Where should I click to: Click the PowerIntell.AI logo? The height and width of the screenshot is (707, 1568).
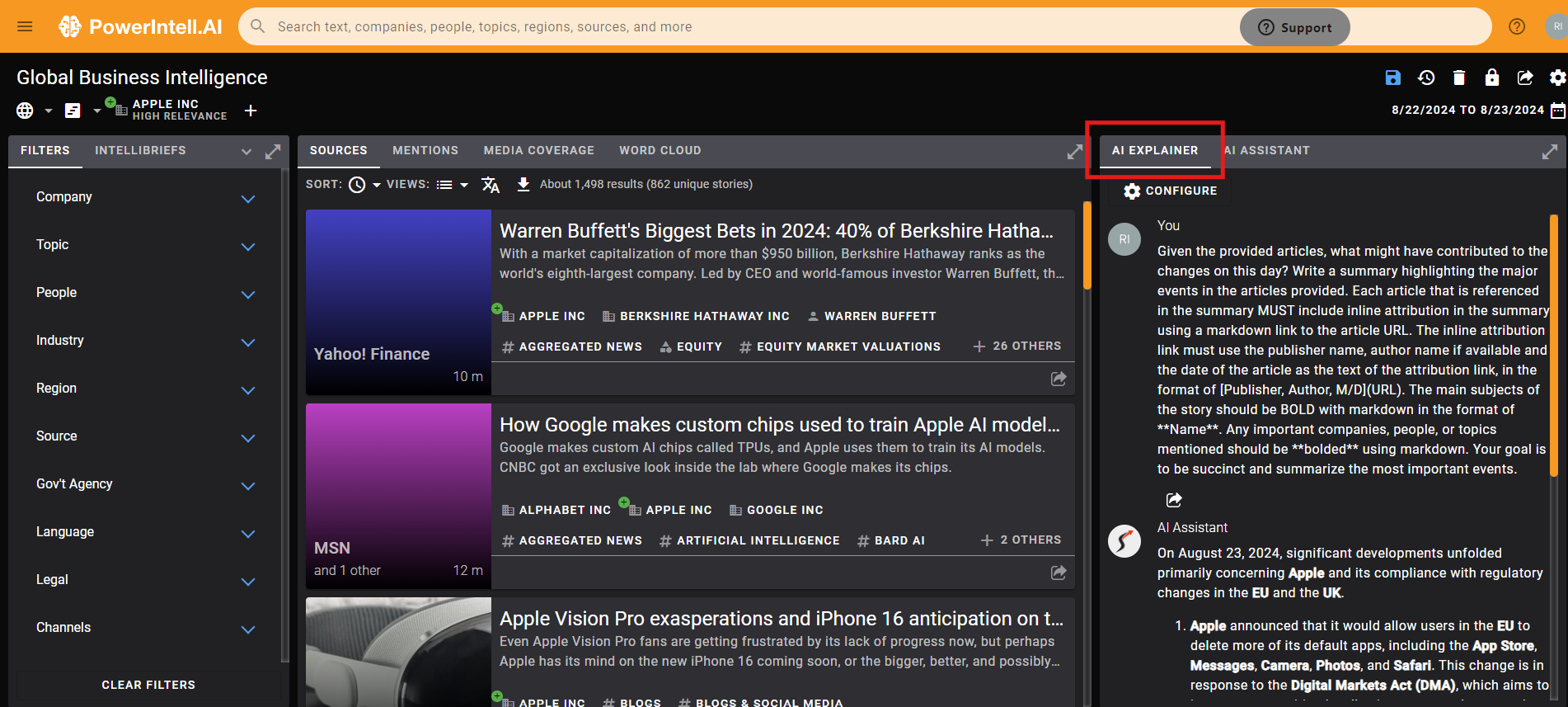pos(140,26)
